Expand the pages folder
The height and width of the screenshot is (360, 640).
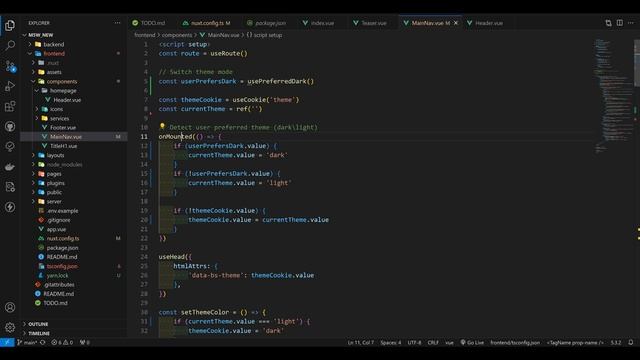pyautogui.click(x=54, y=174)
